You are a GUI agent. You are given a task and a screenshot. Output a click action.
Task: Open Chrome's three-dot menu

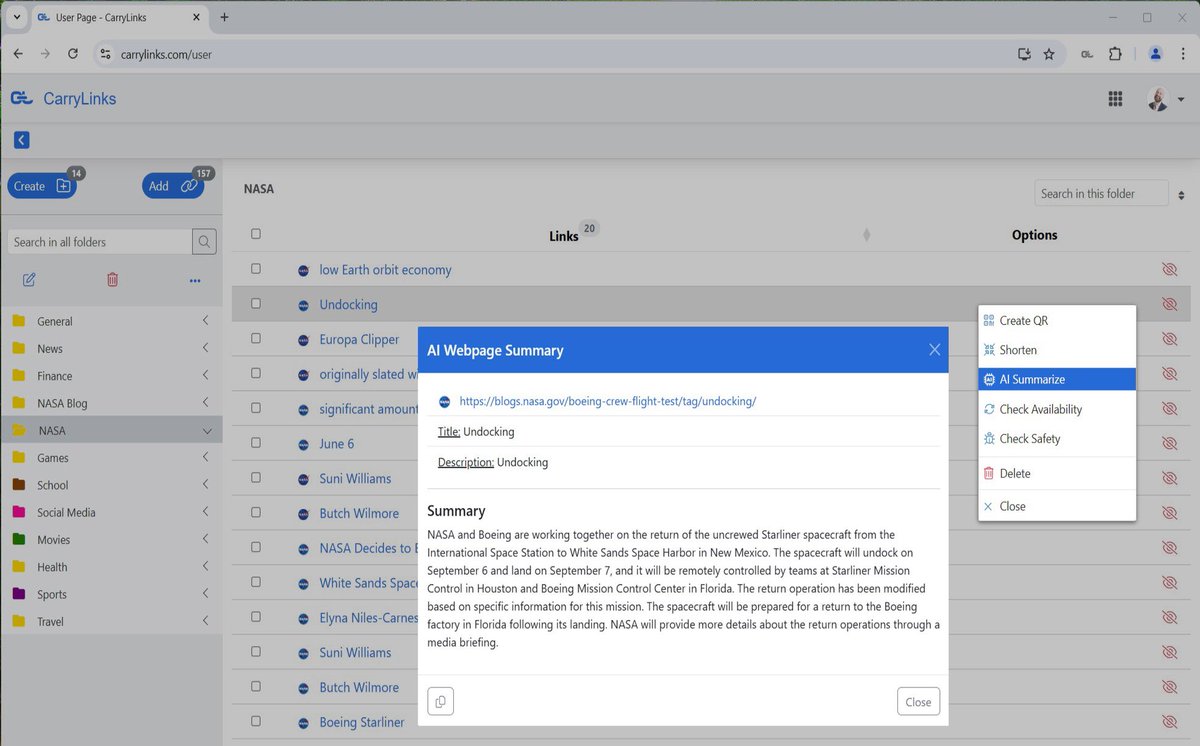(1183, 54)
